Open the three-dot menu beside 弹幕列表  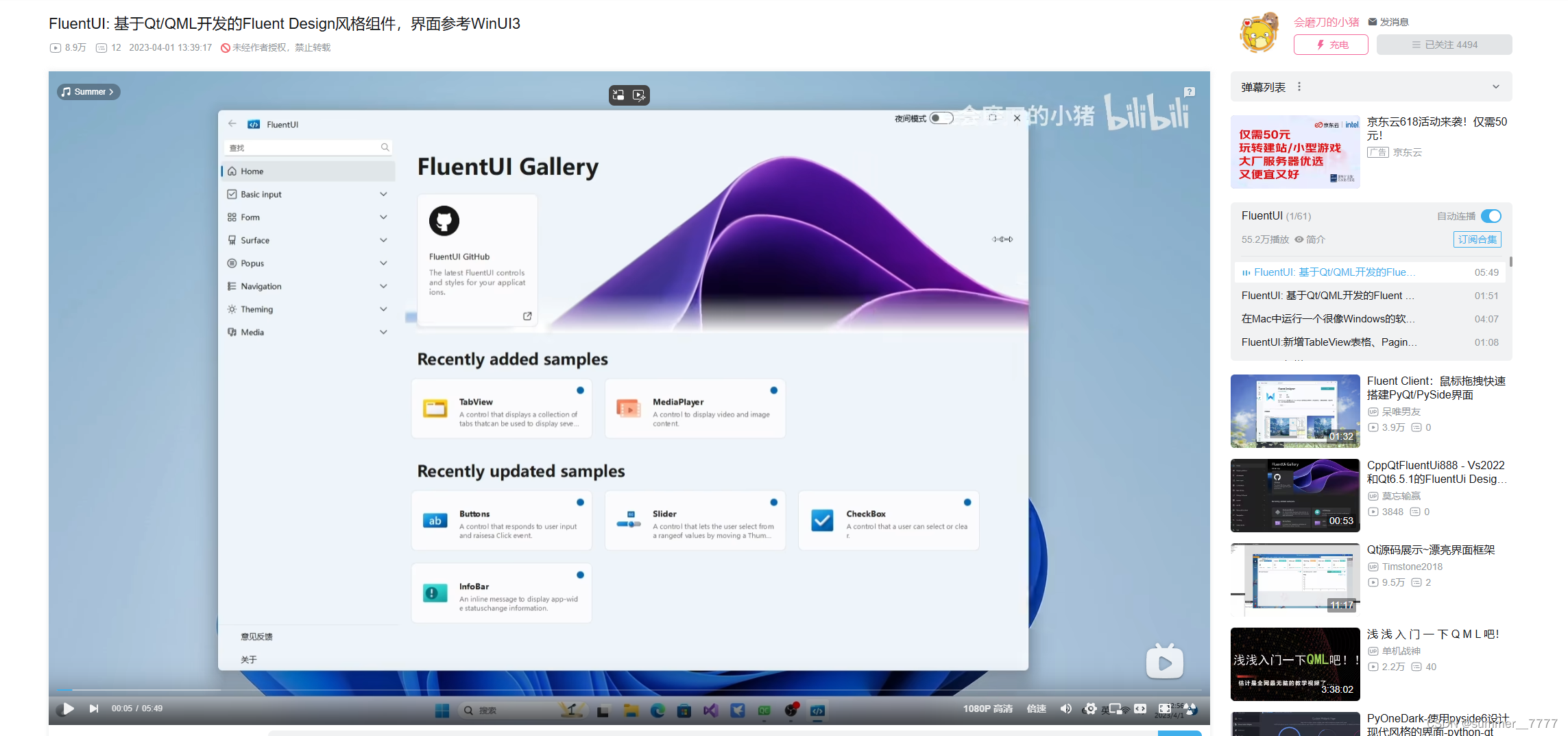[1299, 87]
